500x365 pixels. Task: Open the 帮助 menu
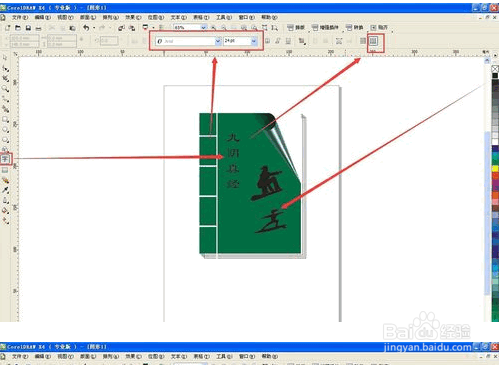pos(269,17)
